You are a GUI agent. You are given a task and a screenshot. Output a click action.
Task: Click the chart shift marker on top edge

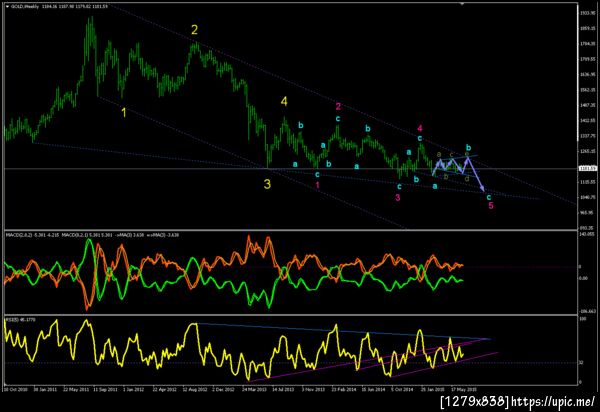pyautogui.click(x=462, y=4)
